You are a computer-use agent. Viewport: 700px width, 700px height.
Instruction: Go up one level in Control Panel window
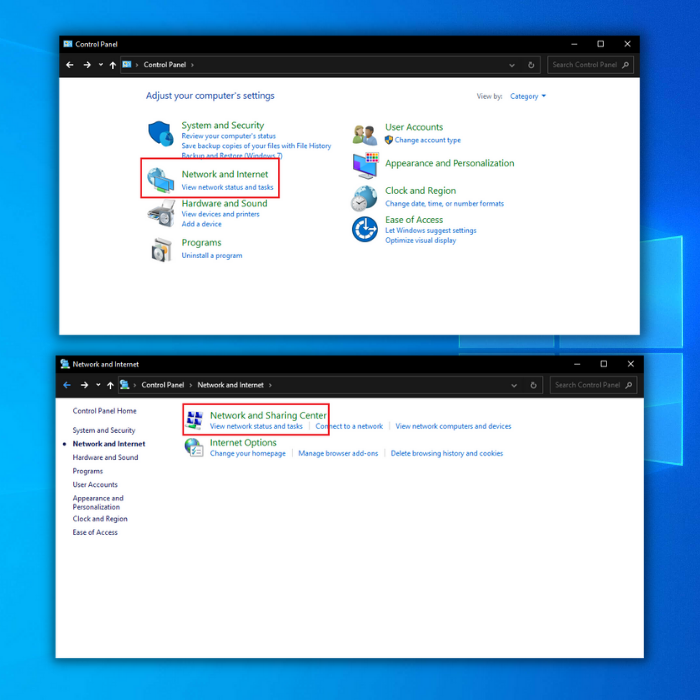tap(112, 65)
